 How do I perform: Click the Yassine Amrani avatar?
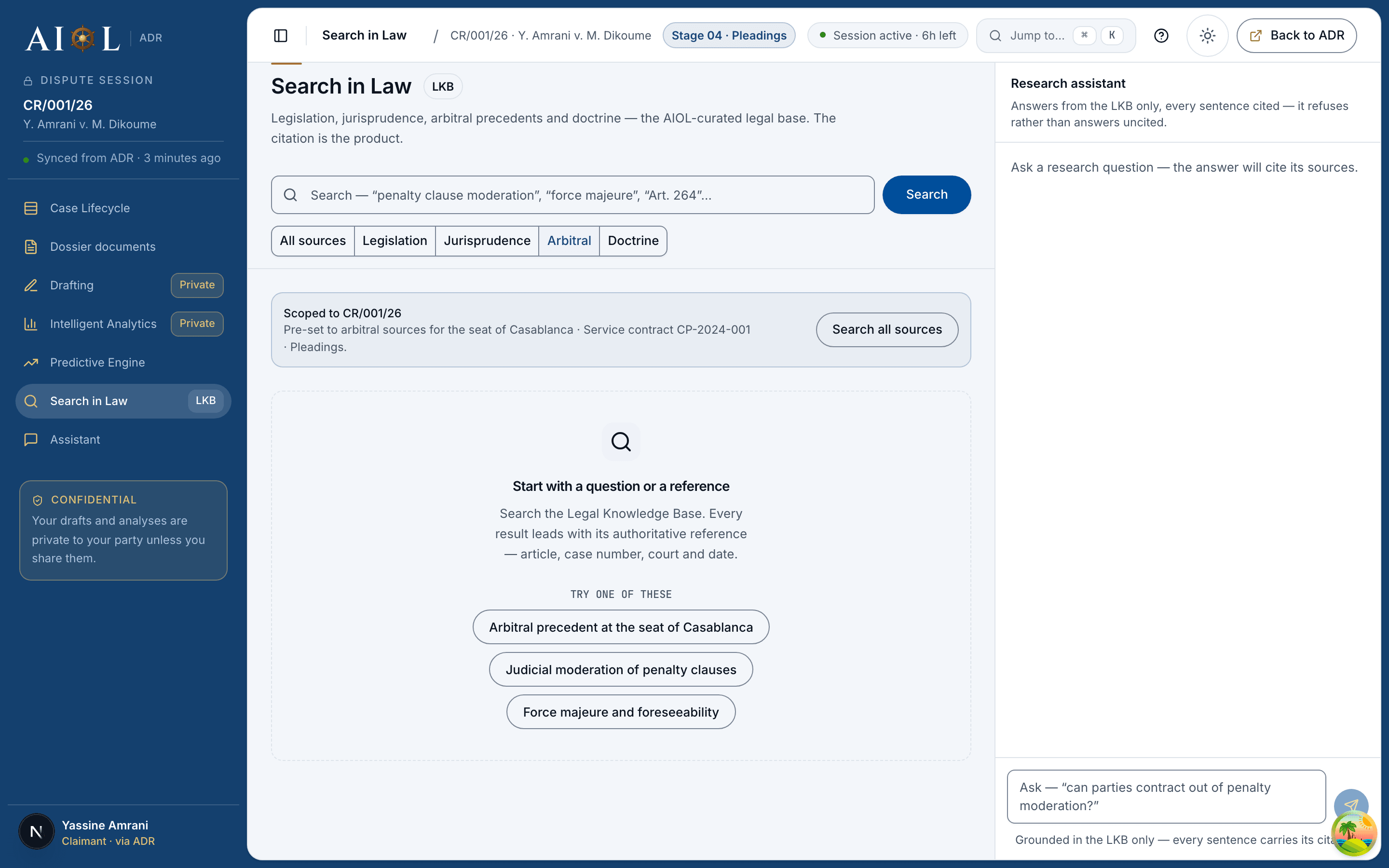click(x=36, y=832)
